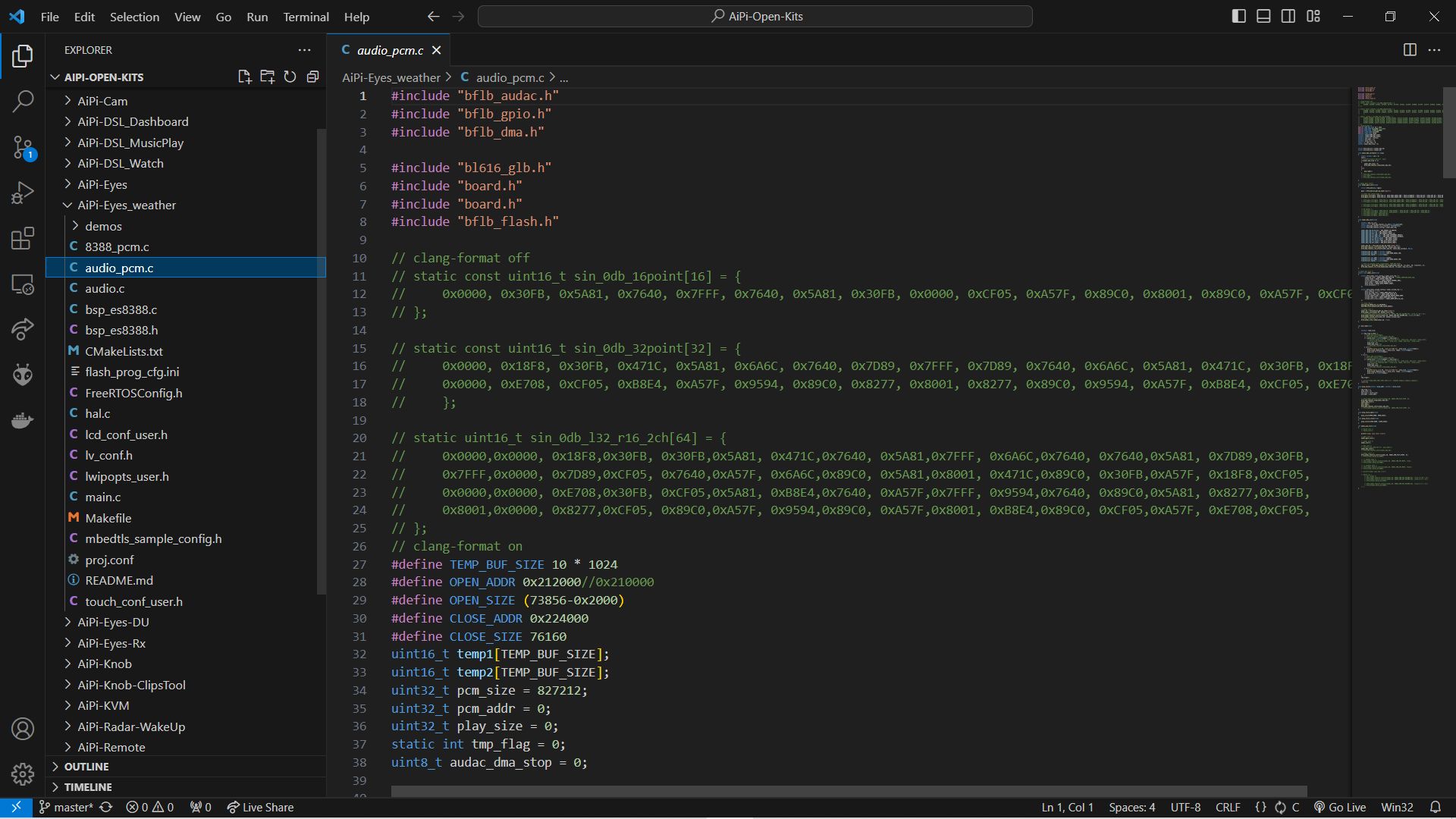Viewport: 1456px width, 819px height.
Task: Click the master* branch indicator
Action: coord(66,807)
